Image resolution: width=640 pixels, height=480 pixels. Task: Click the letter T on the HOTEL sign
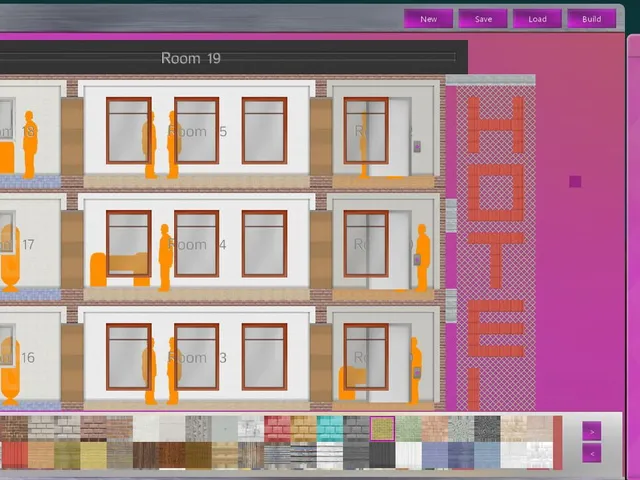point(496,260)
